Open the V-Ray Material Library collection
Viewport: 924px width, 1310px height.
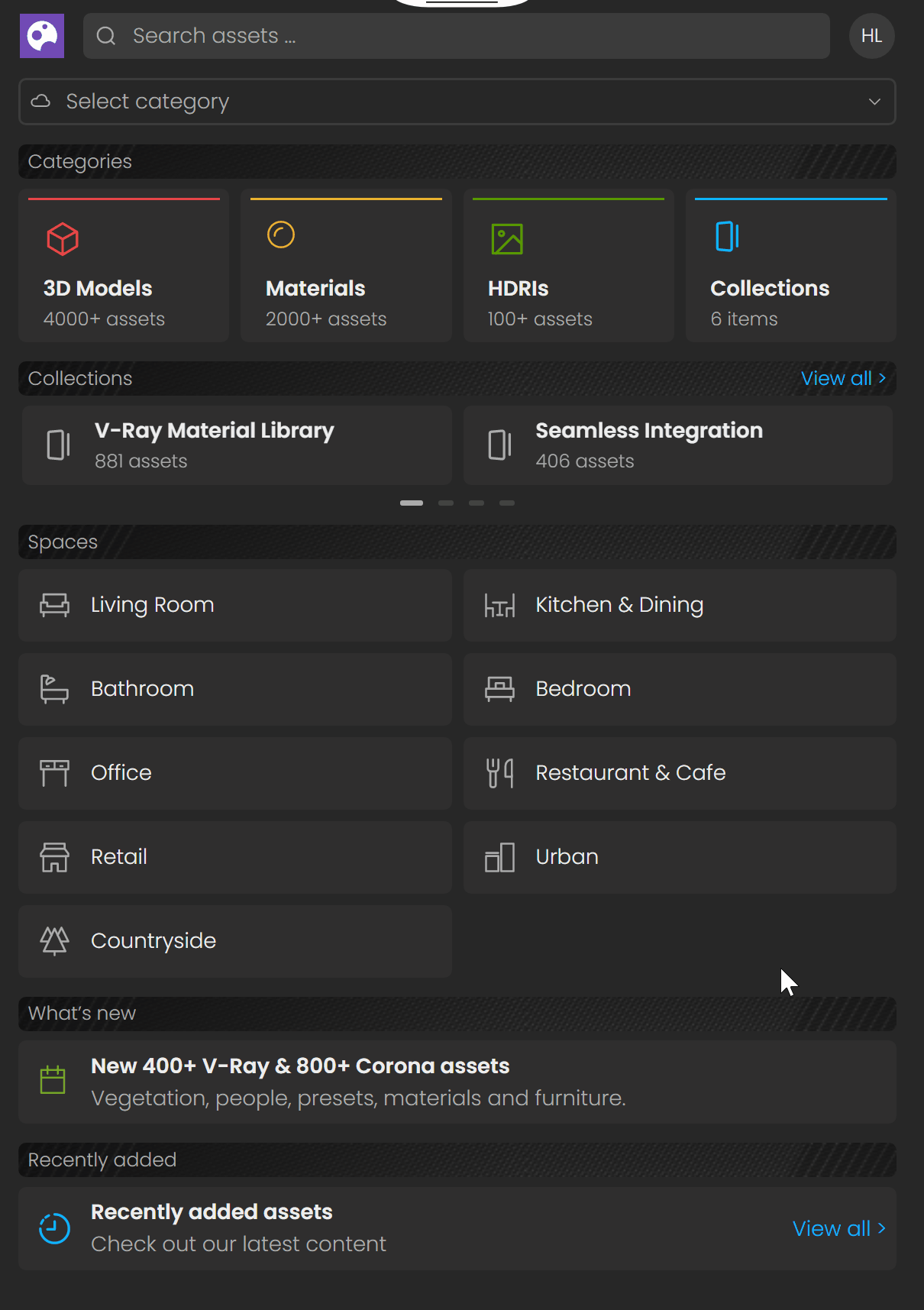click(237, 445)
